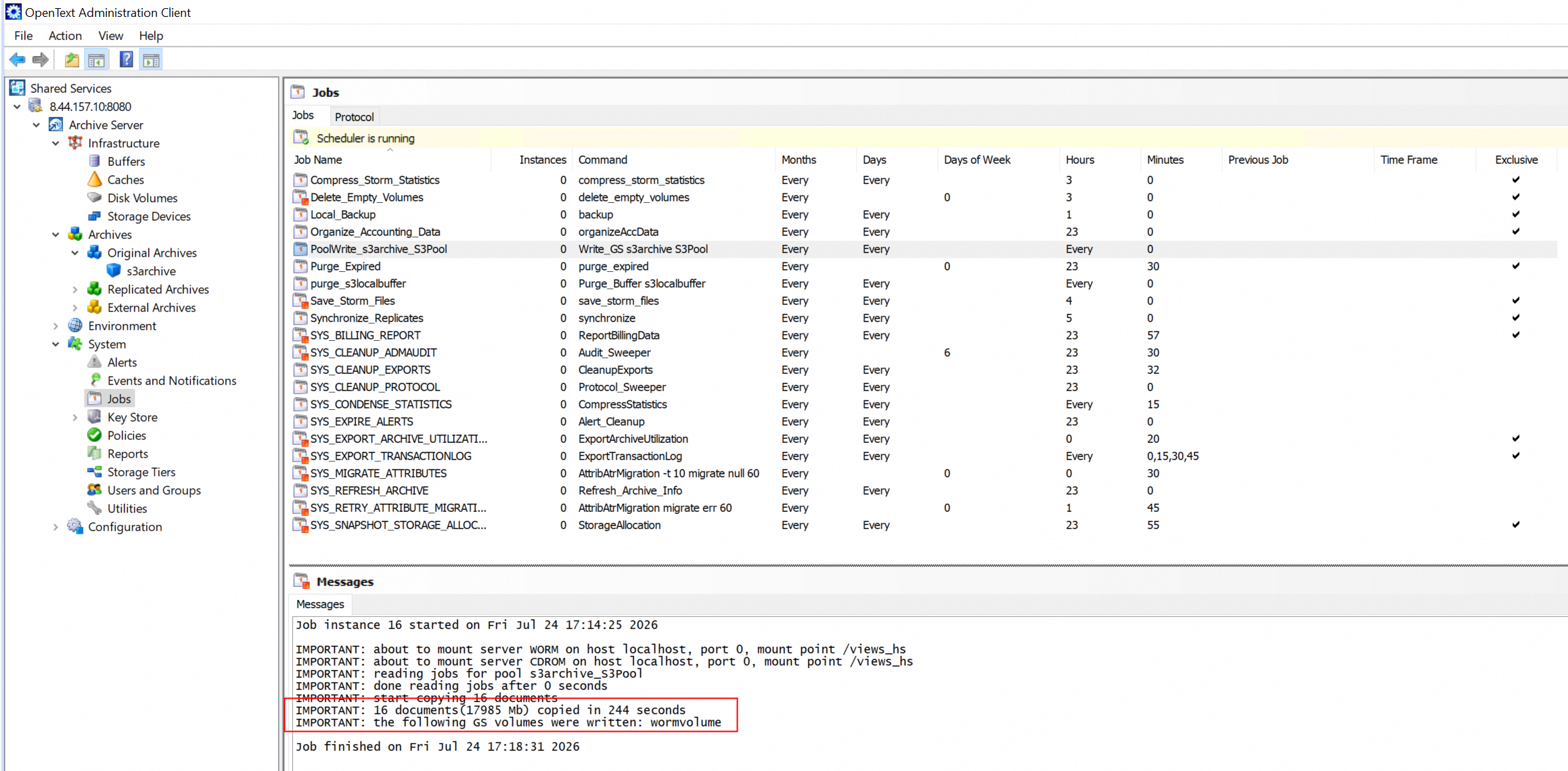Click Exclusive checkmark for Compress_Storm_Statistics
Viewport: 1568px width, 771px height.
point(1516,179)
